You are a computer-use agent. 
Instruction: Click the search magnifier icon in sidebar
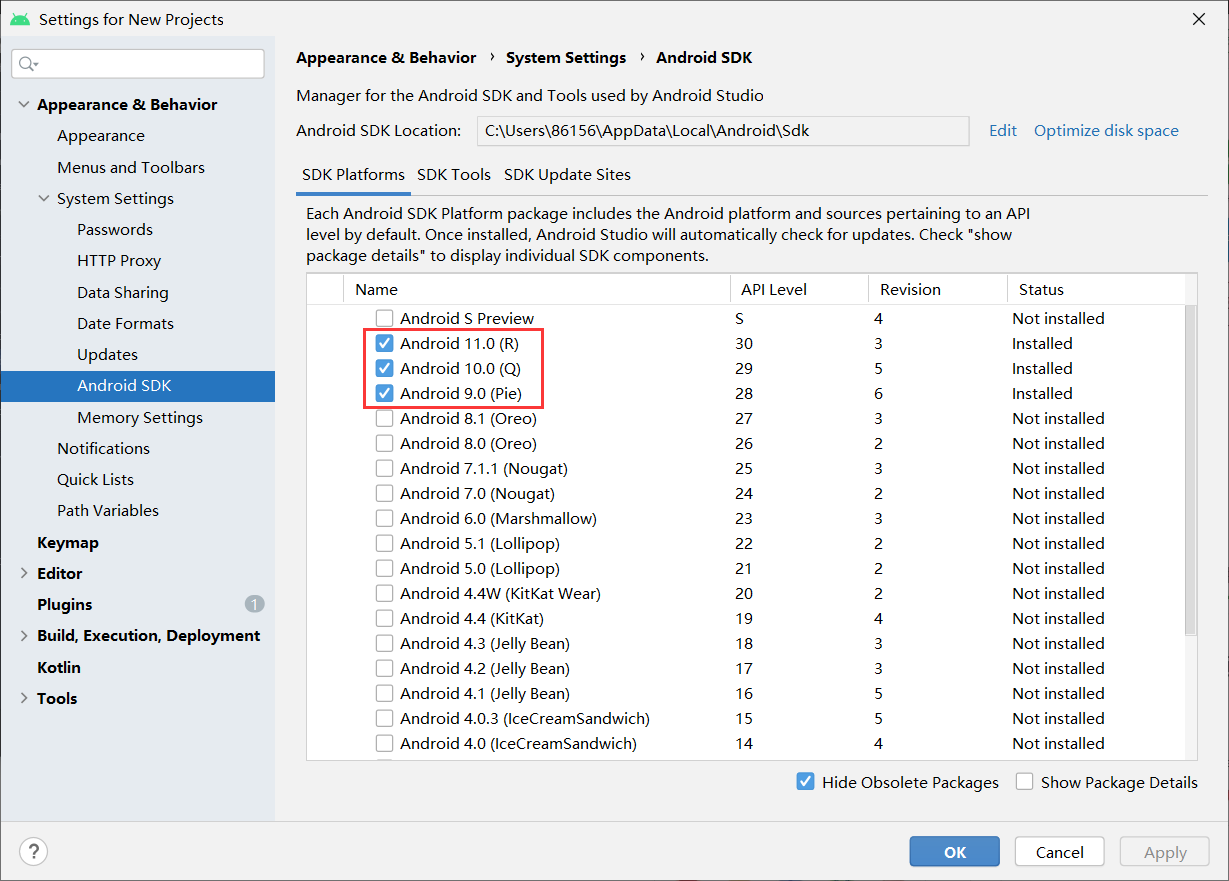[28, 64]
